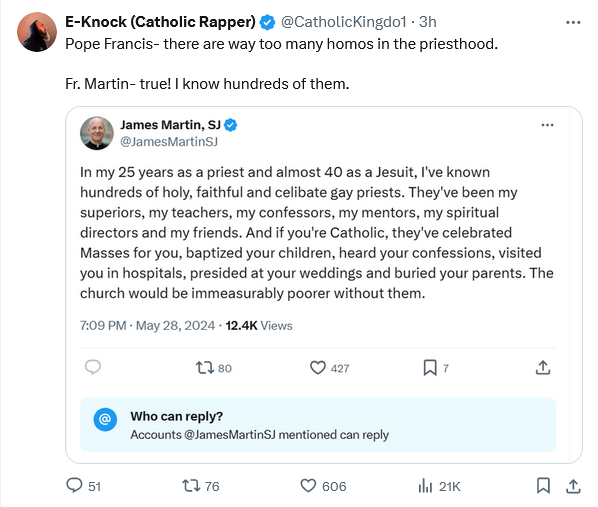Click the 7:09 PM May 28, 2024 timestamp
The image size is (598, 507).
pyautogui.click(x=147, y=325)
